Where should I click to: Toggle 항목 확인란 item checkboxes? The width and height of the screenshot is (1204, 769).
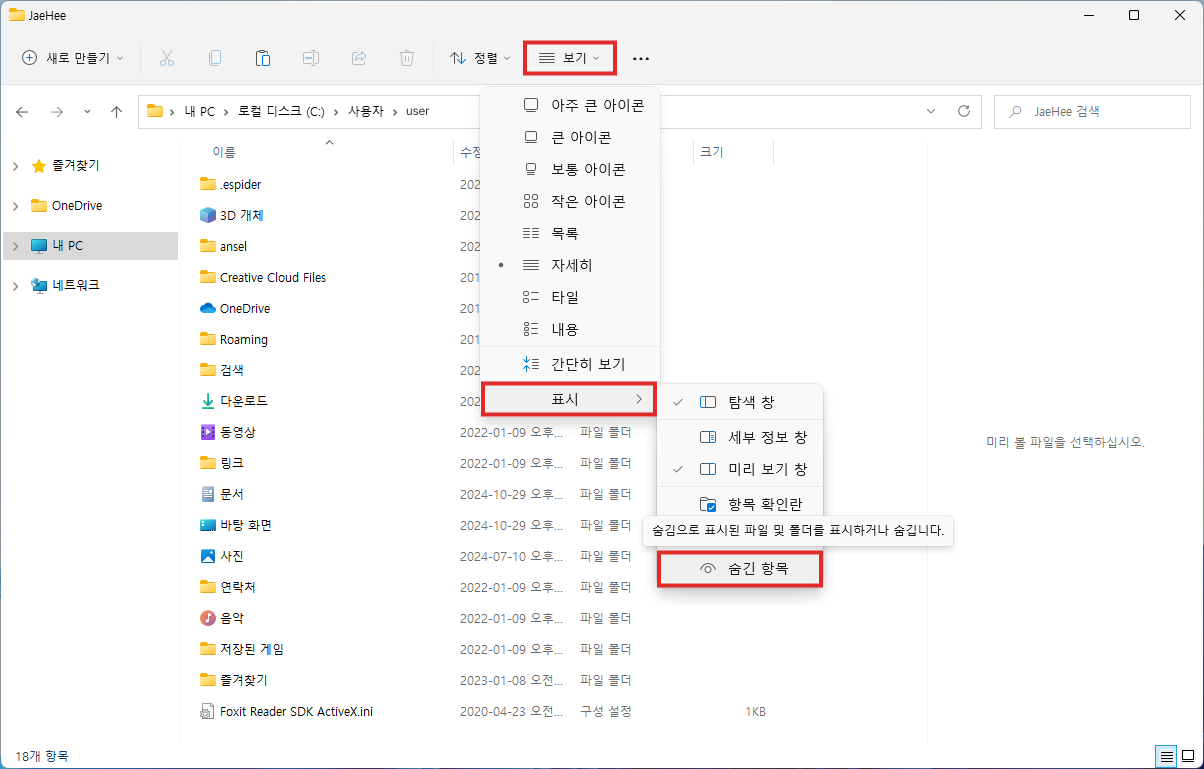pyautogui.click(x=740, y=504)
